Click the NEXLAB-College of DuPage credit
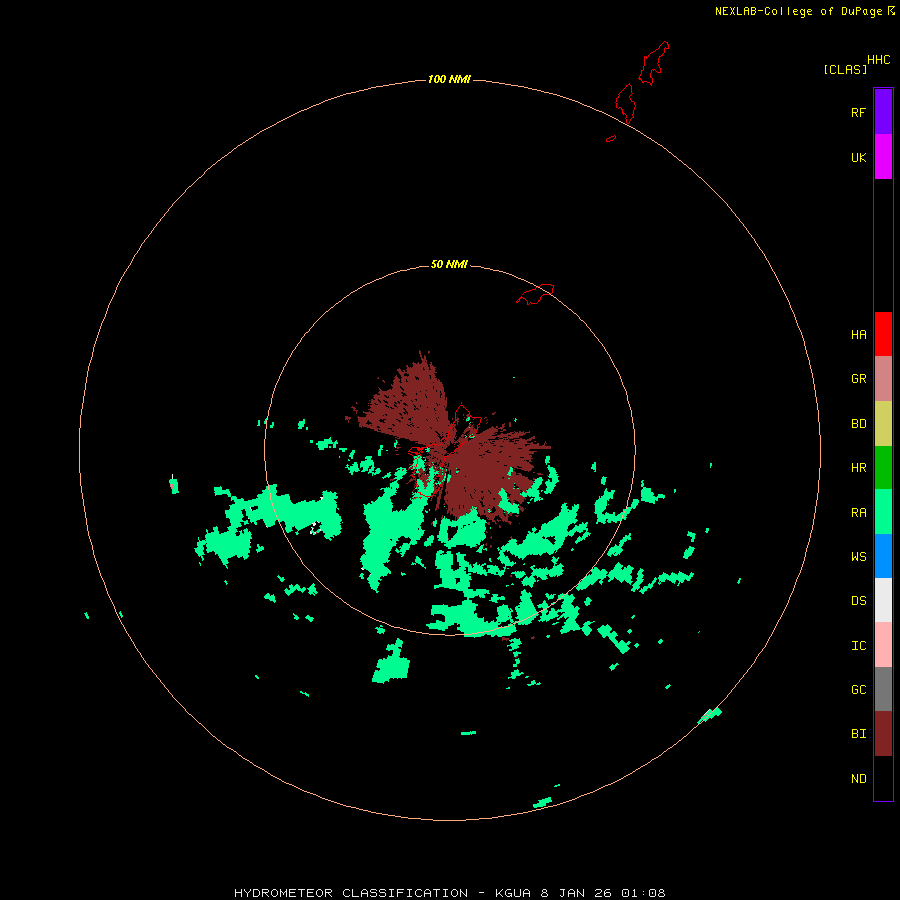 coord(798,11)
